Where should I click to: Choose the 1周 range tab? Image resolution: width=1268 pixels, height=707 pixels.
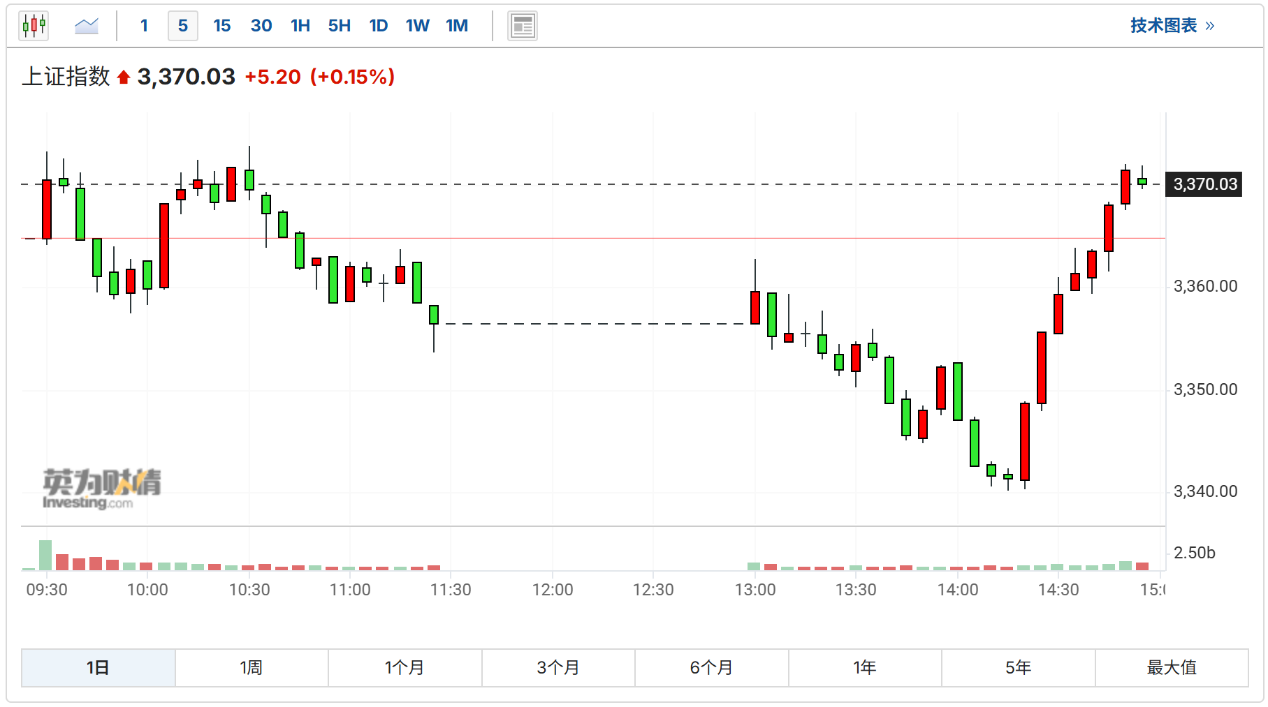251,668
